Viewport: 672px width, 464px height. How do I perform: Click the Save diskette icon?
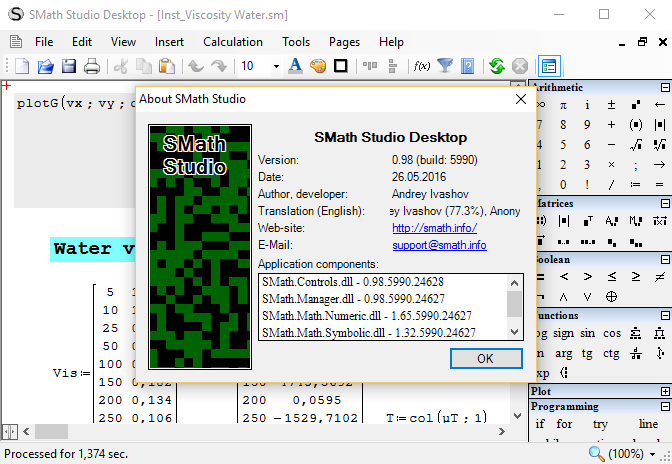point(69,66)
